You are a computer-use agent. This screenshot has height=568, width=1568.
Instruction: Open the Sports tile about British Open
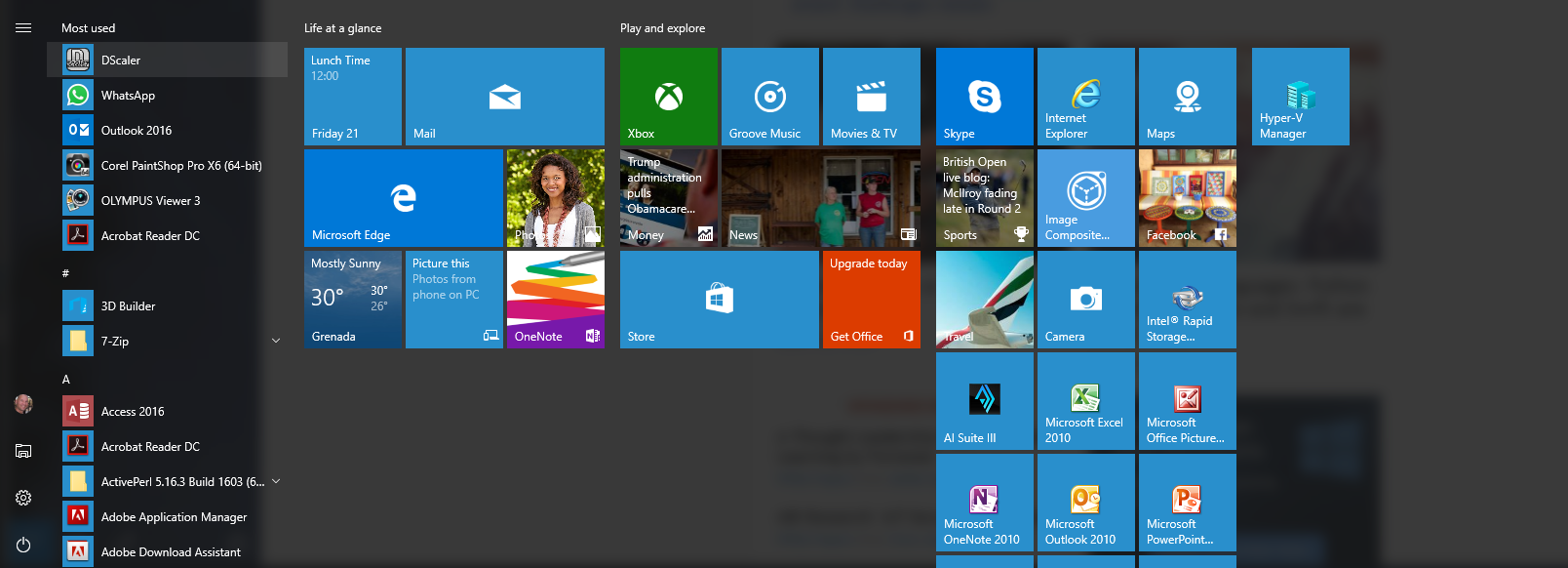pos(985,198)
